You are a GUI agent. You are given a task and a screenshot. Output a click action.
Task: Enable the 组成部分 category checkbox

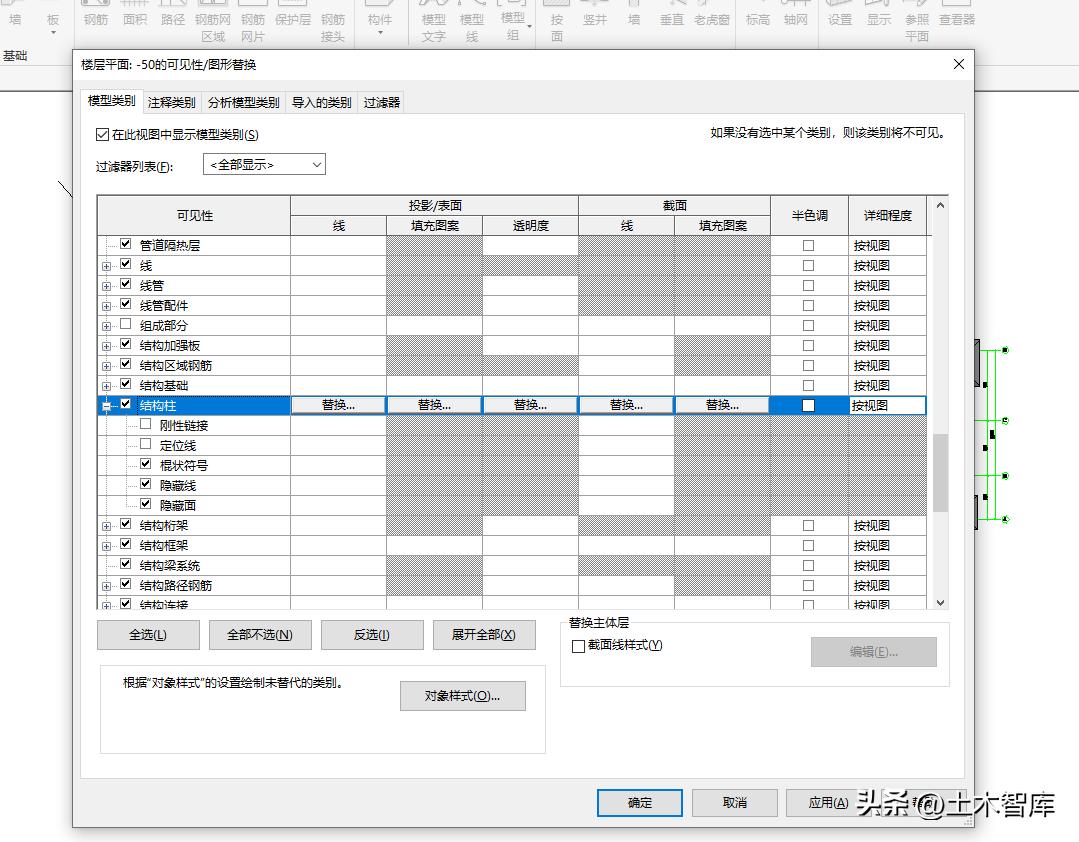pos(124,324)
